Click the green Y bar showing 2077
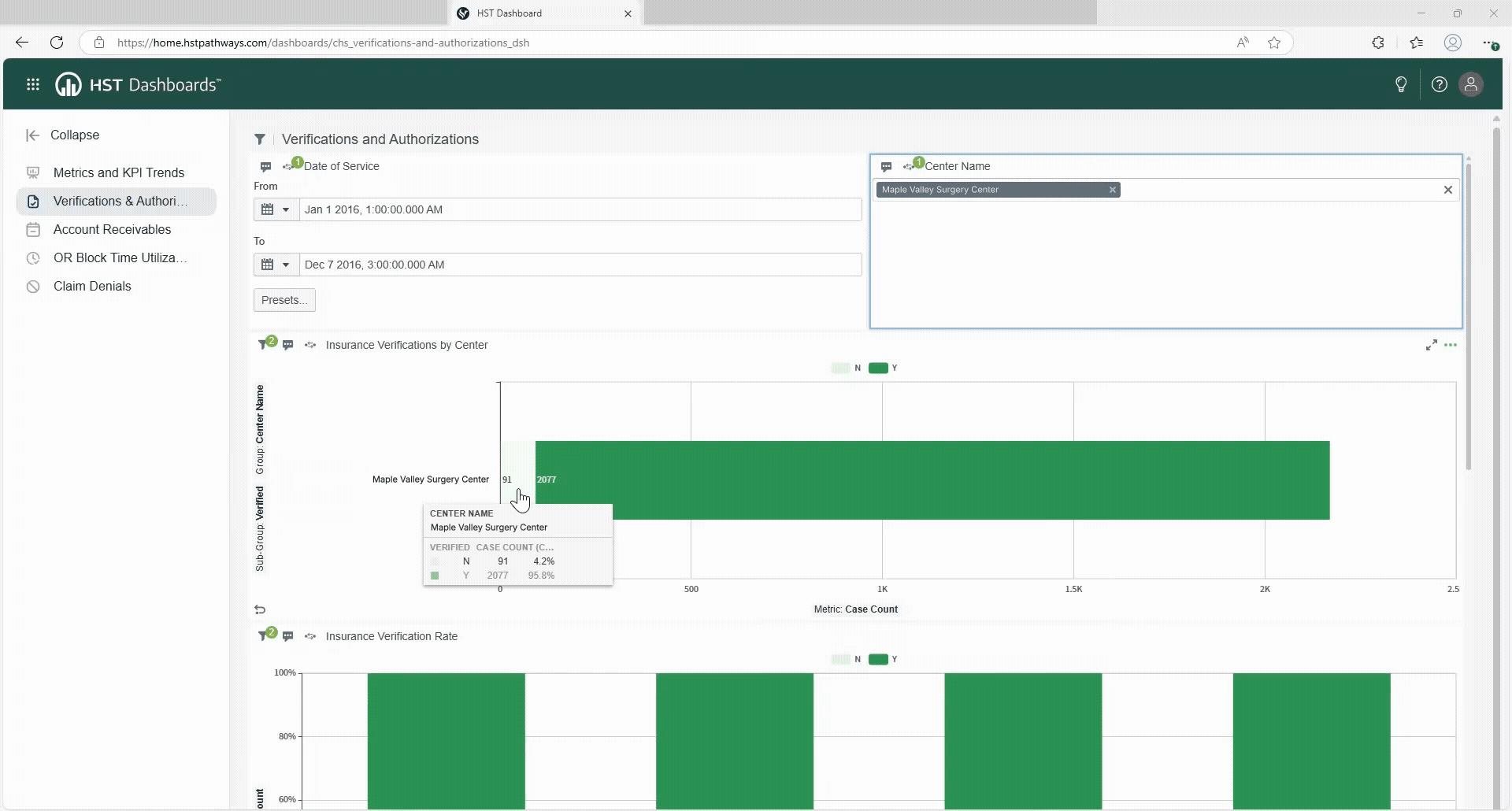 [x=932, y=480]
